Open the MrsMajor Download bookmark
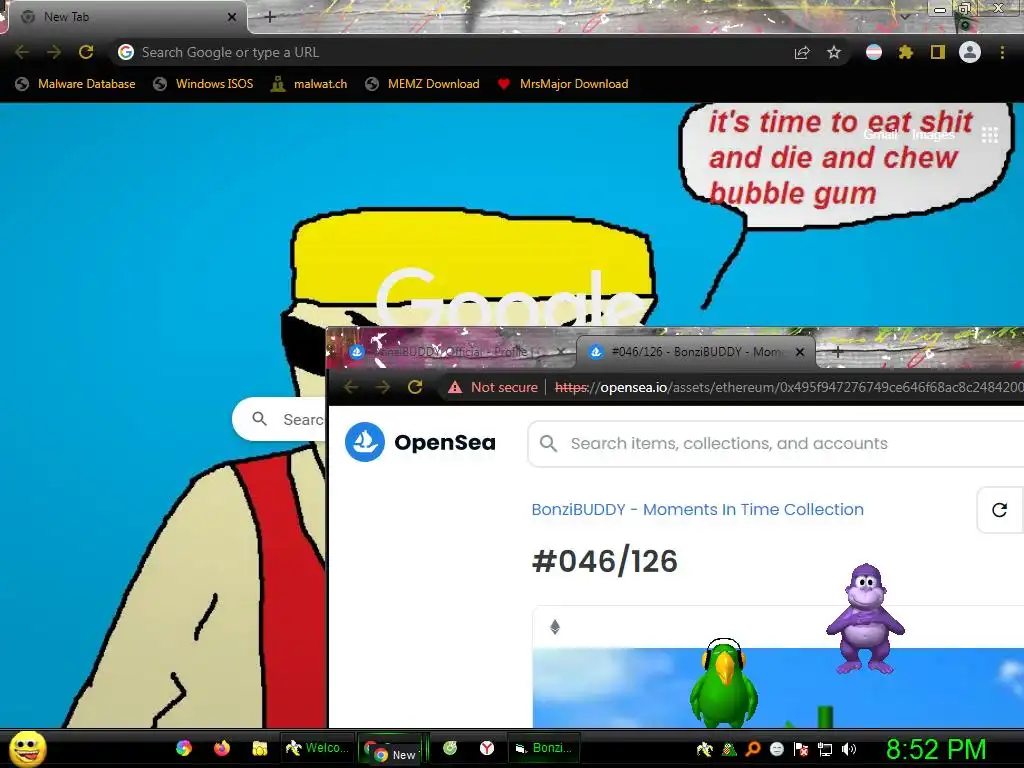Viewport: 1024px width, 768px height. coord(563,84)
